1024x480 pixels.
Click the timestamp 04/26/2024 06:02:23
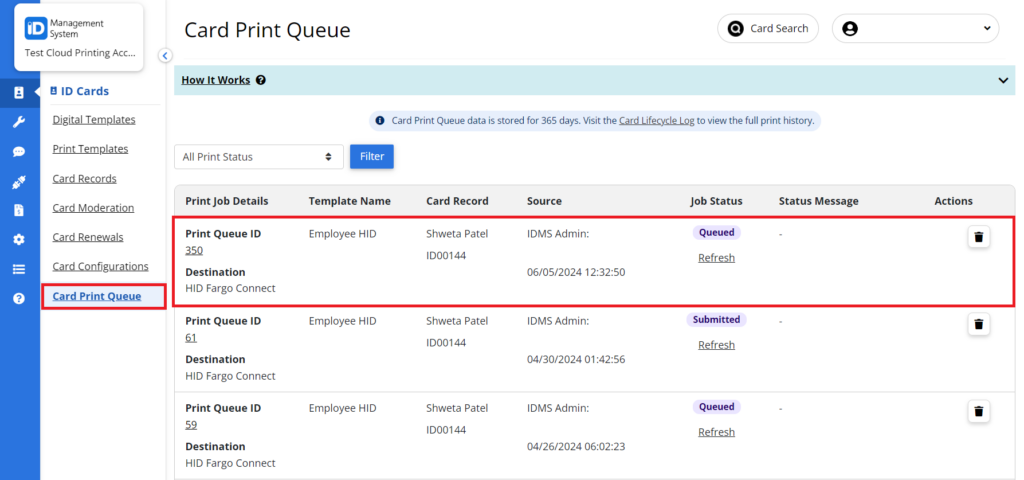(576, 447)
